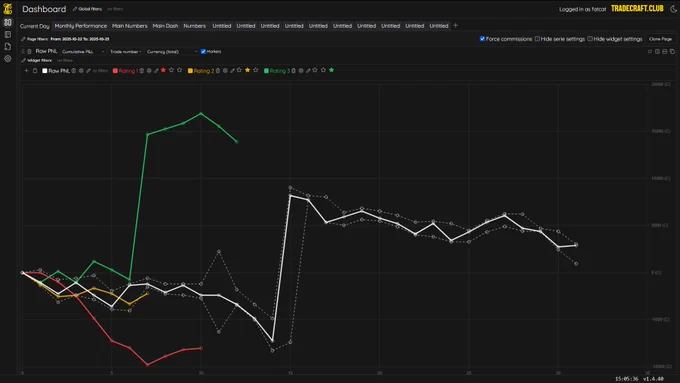The width and height of the screenshot is (680, 383).
Task: Open Rating 1 serie settings gear icon
Action: 149,71
